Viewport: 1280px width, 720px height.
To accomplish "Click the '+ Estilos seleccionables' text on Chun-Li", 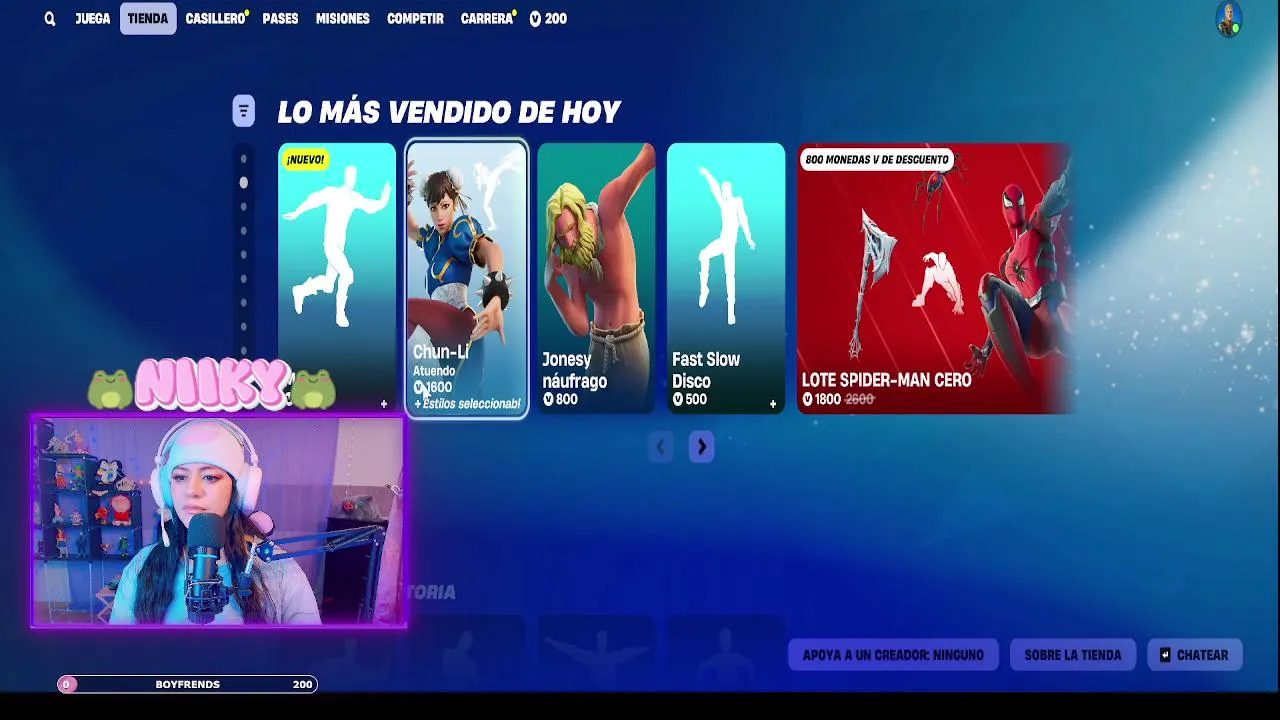I will click(467, 404).
